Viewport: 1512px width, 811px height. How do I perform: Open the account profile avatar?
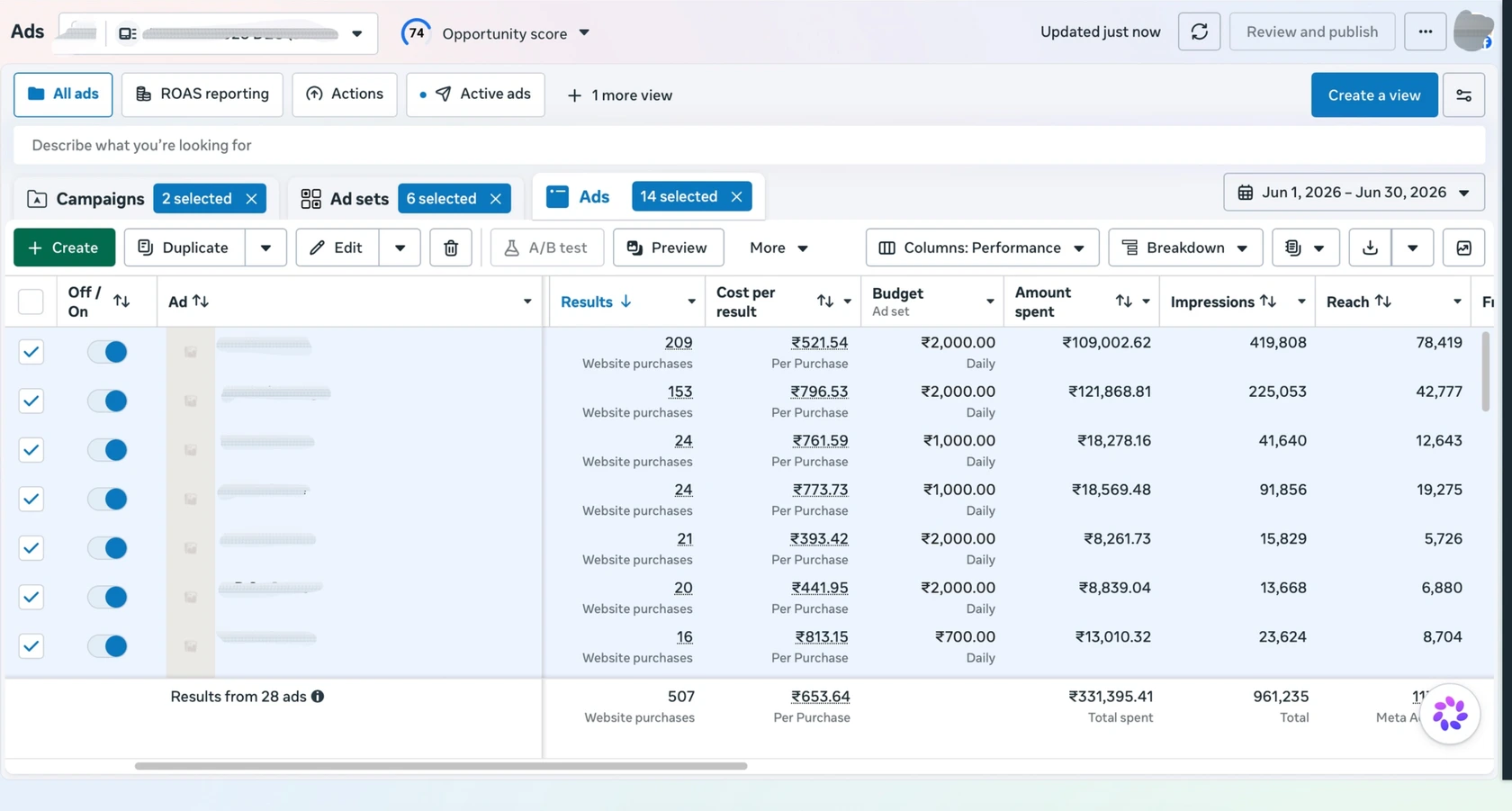[1473, 31]
